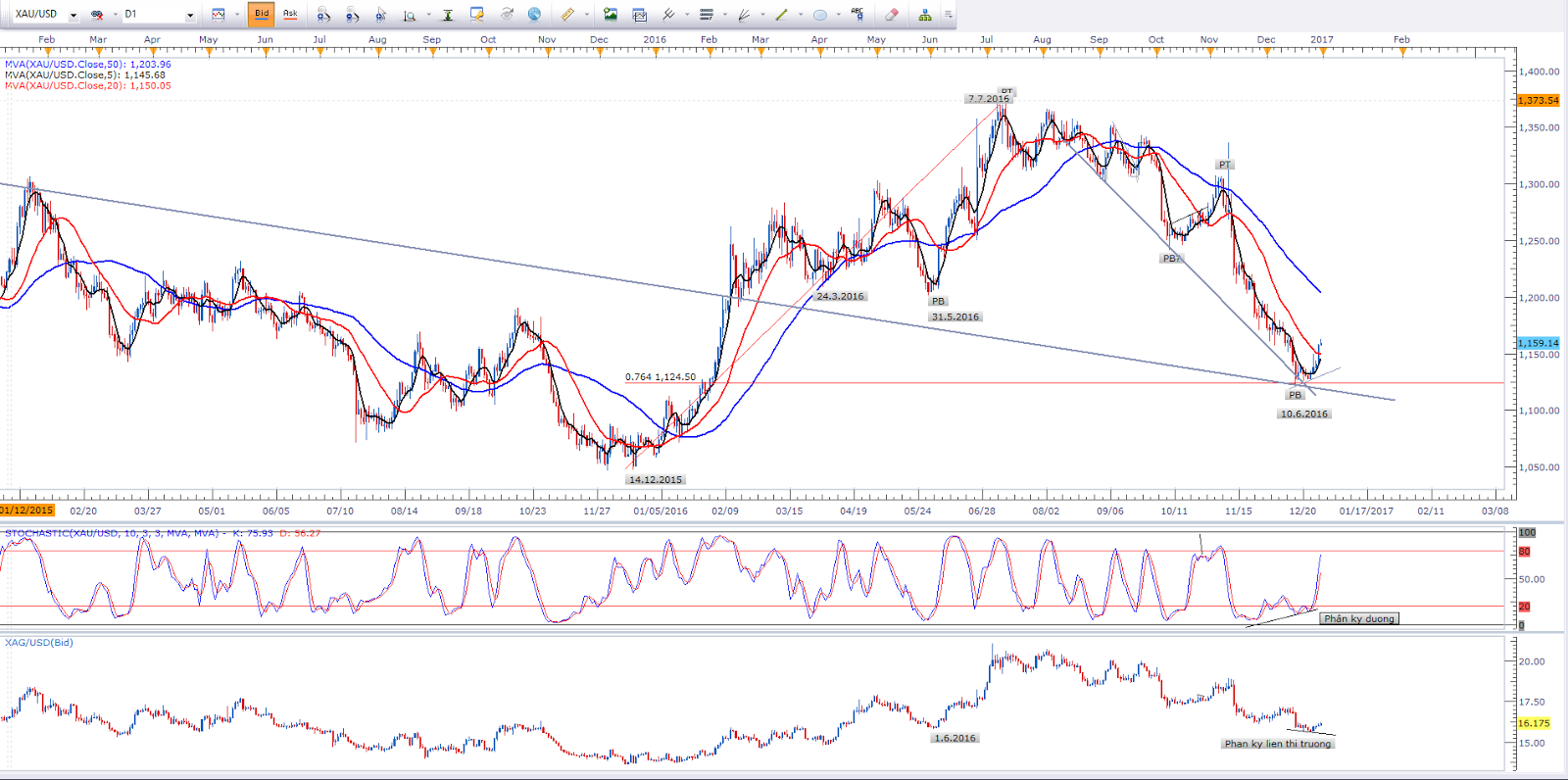Click the zoom out magnifier icon
The height and width of the screenshot is (780, 1568).
[x=352, y=15]
